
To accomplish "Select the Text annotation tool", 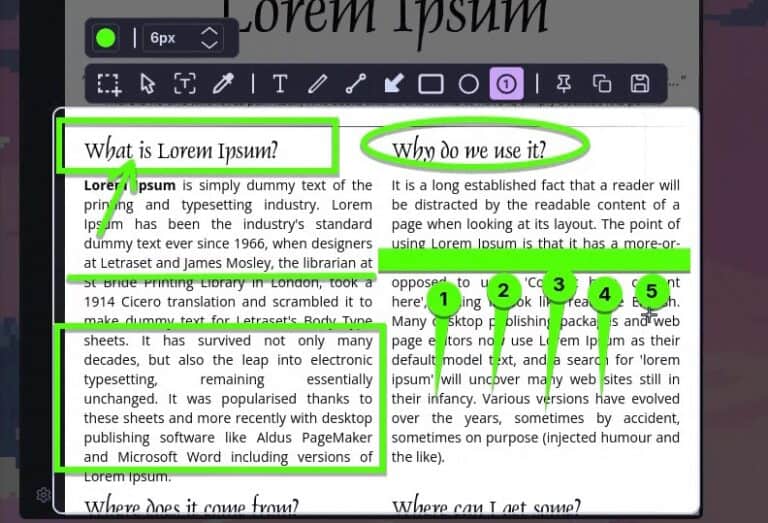I will coord(280,84).
